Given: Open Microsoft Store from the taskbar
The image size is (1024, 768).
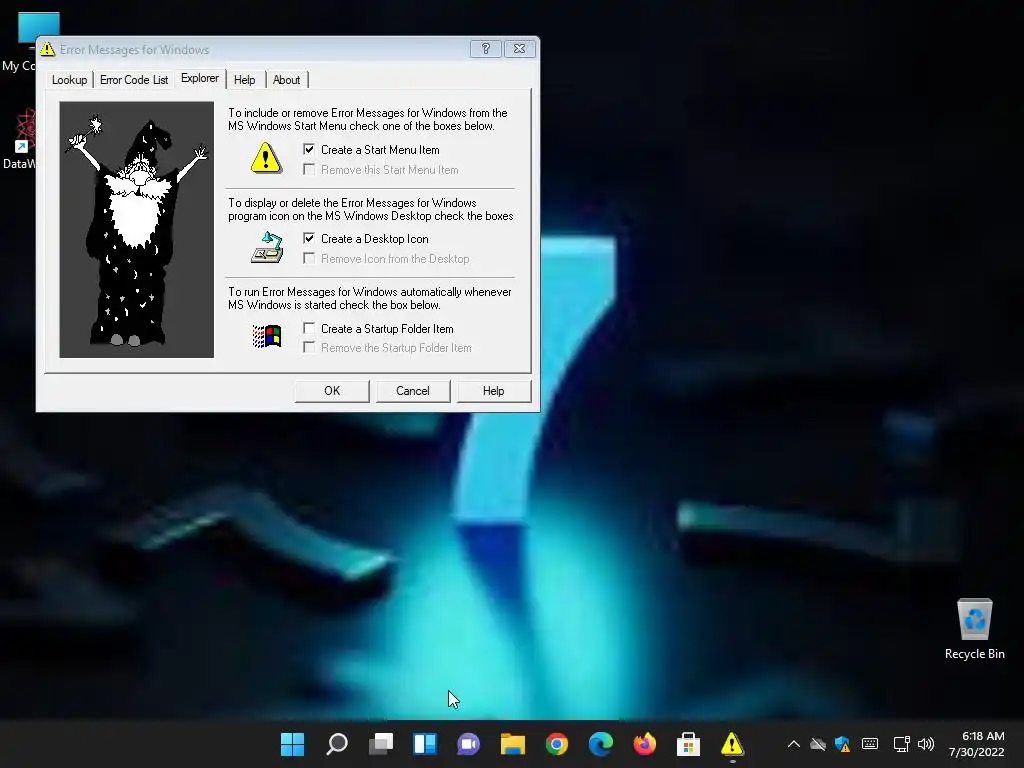Looking at the screenshot, I should [688, 744].
